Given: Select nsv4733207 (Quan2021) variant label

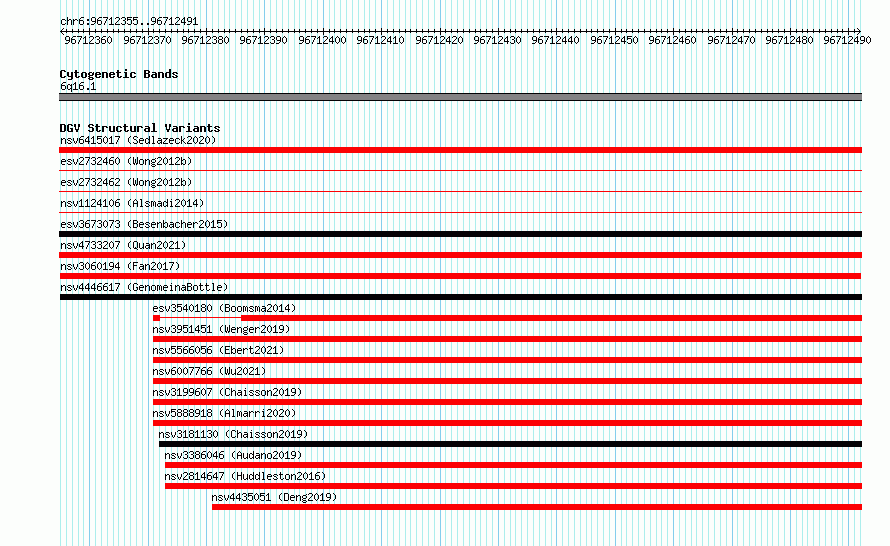Looking at the screenshot, I should 123,245.
